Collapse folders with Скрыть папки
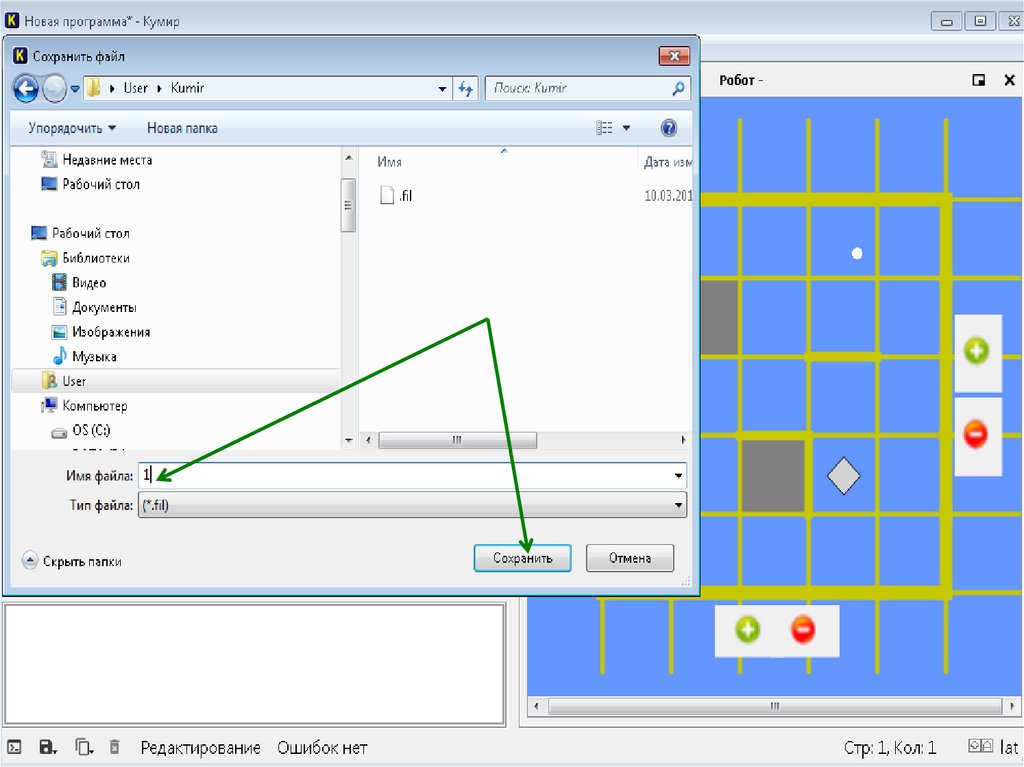1024x767 pixels. click(x=72, y=561)
